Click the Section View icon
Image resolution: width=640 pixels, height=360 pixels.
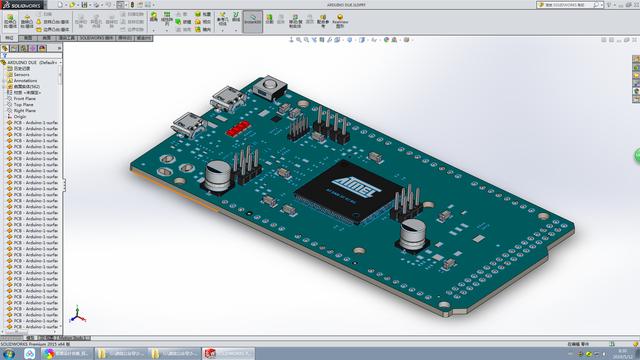click(x=322, y=40)
